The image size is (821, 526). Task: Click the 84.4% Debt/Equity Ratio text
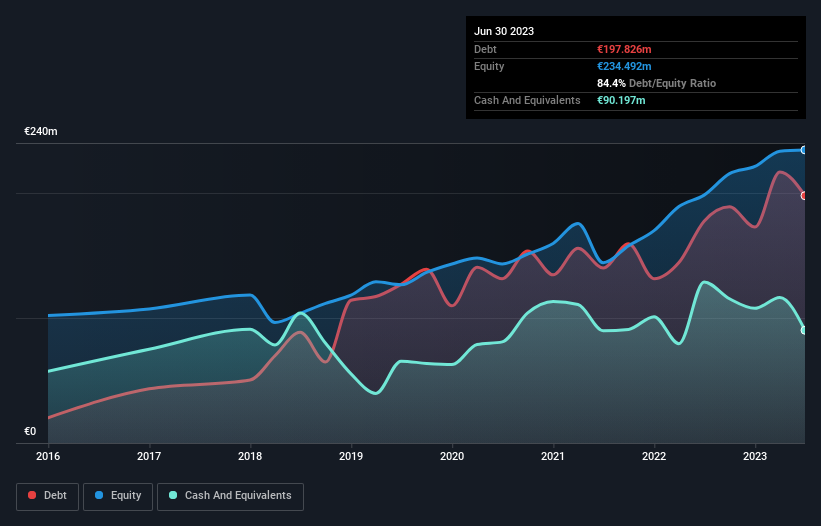(656, 83)
